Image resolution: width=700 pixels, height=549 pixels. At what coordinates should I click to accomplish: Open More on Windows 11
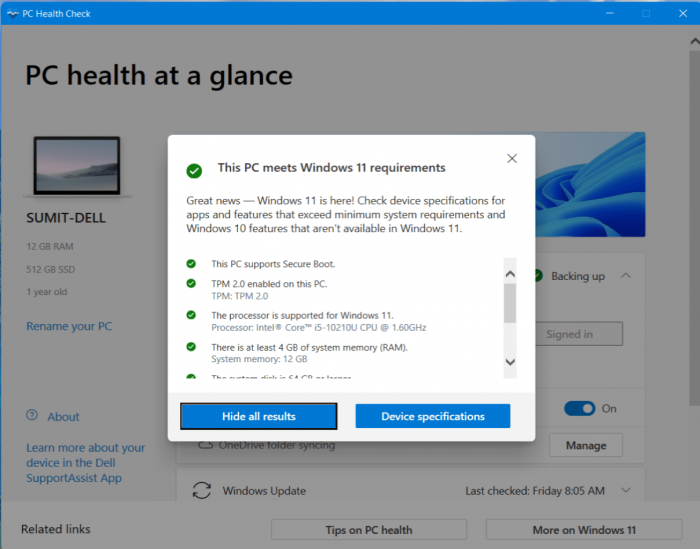coord(584,530)
